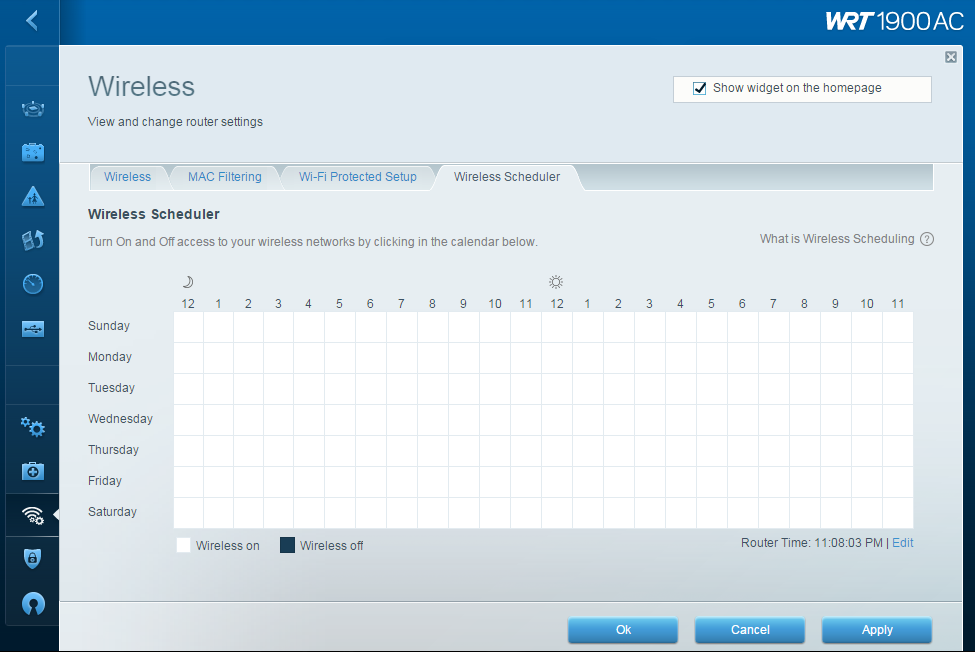
Task: Click the sun noon icon above calendar
Action: click(x=556, y=282)
